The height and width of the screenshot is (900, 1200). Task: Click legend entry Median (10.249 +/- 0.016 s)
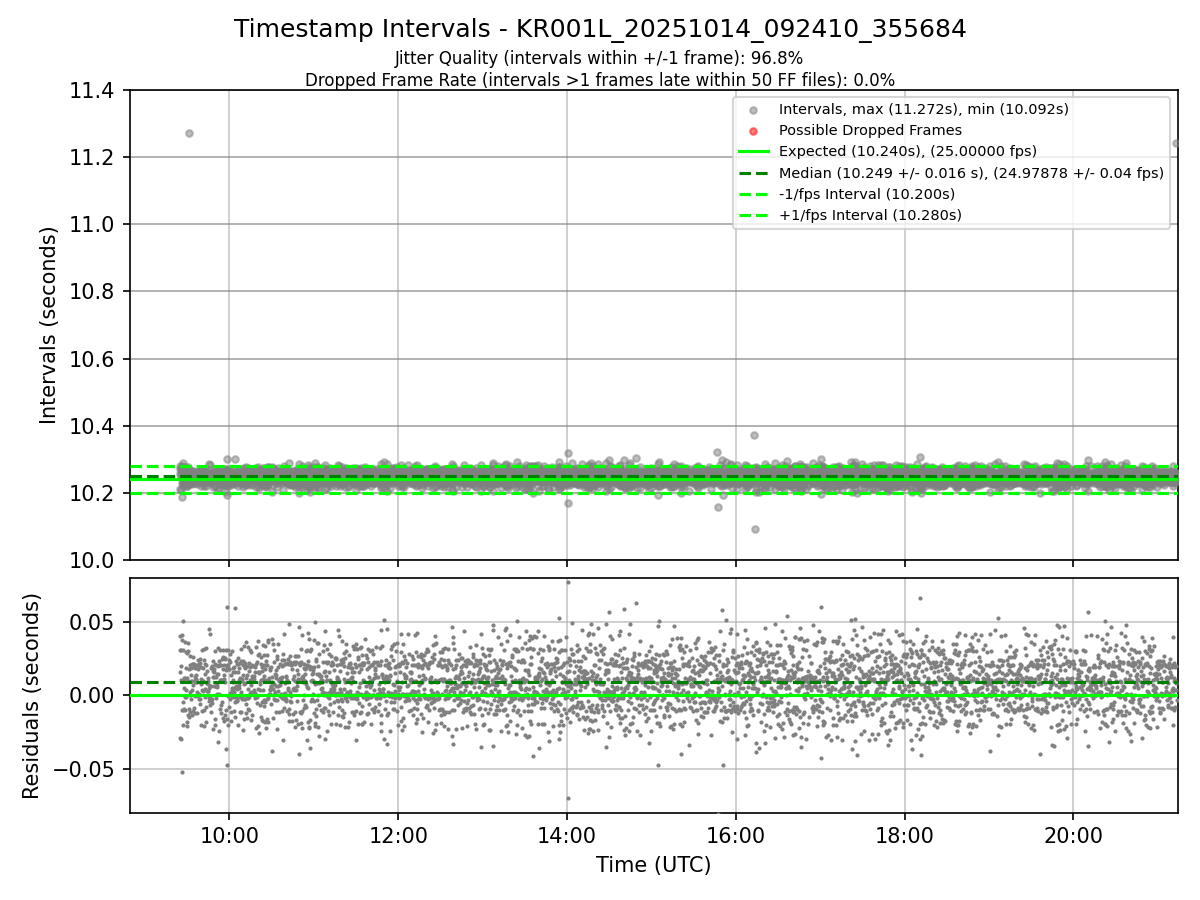[x=971, y=173]
